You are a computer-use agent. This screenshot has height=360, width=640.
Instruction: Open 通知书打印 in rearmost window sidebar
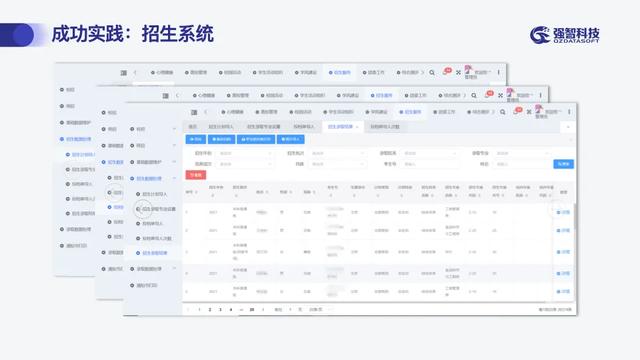pyautogui.click(x=76, y=246)
